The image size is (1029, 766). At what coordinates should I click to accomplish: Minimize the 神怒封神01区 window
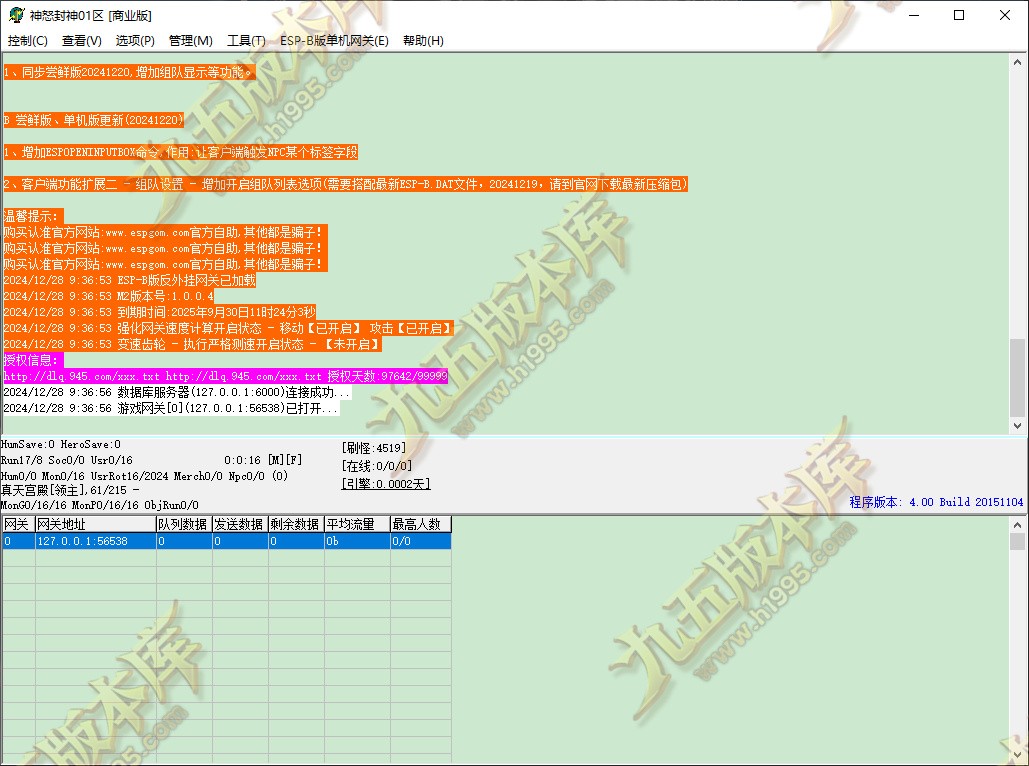coord(914,15)
